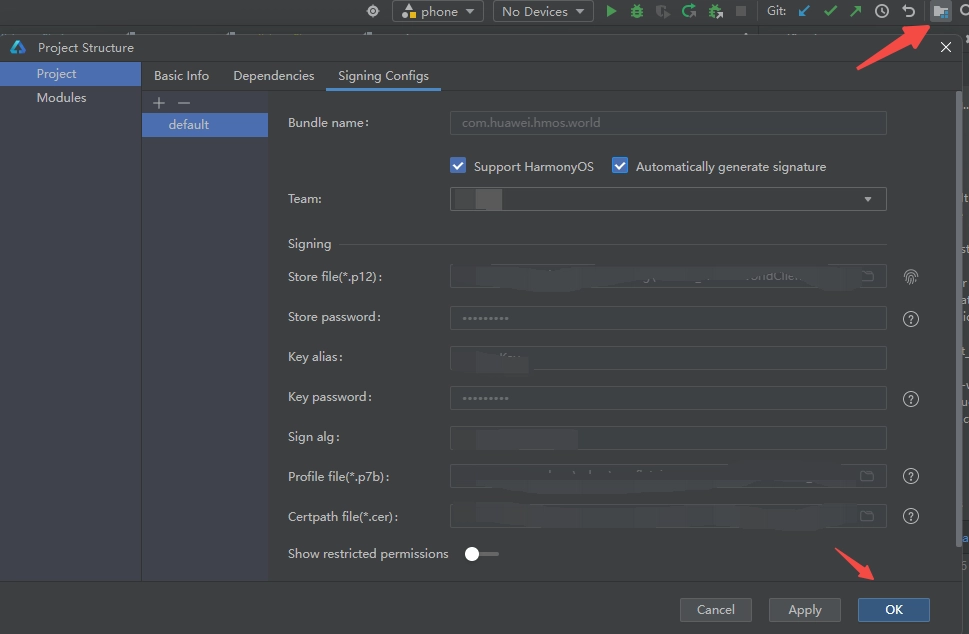
Task: Open help for Store password
Action: pos(911,319)
